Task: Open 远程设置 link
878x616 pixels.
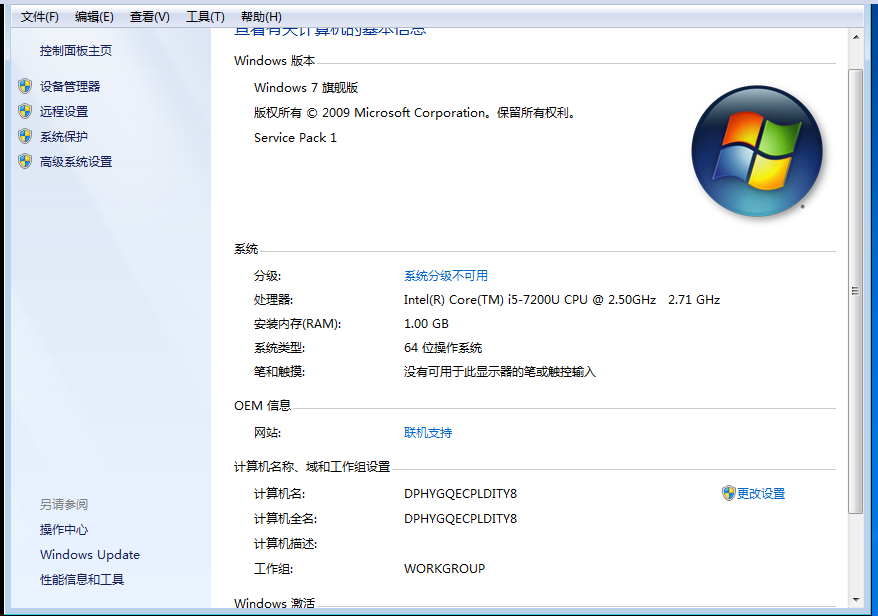Action: (x=64, y=111)
